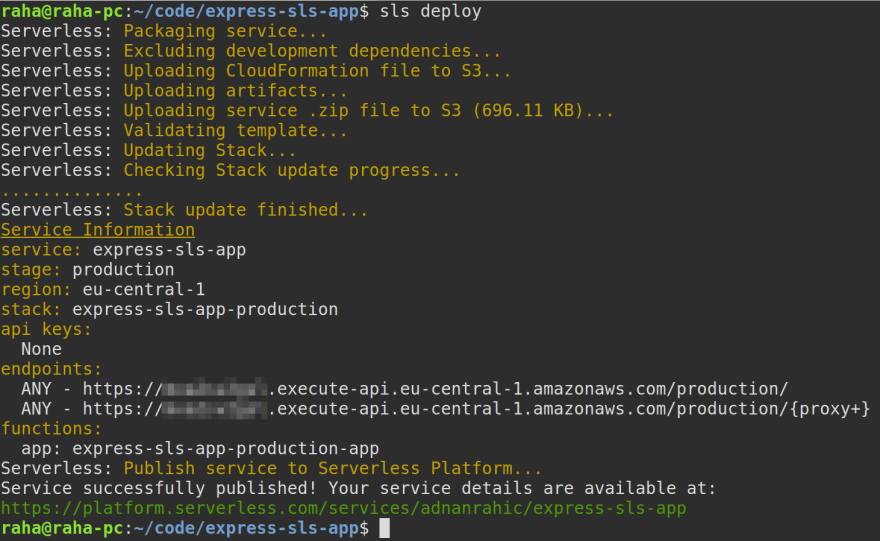Click the 'Uploading service .zip file to S3' line
The image size is (880, 541).
click(x=368, y=111)
